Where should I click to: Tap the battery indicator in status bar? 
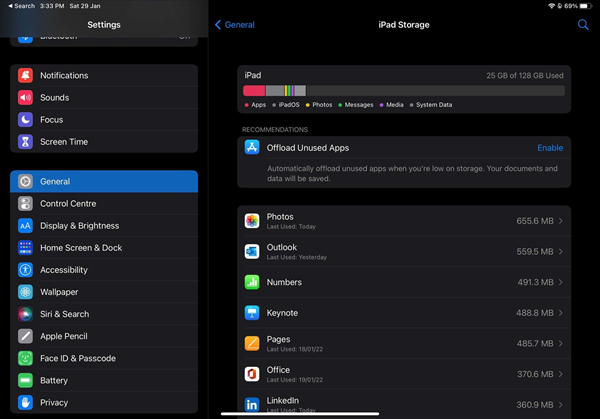pyautogui.click(x=586, y=6)
